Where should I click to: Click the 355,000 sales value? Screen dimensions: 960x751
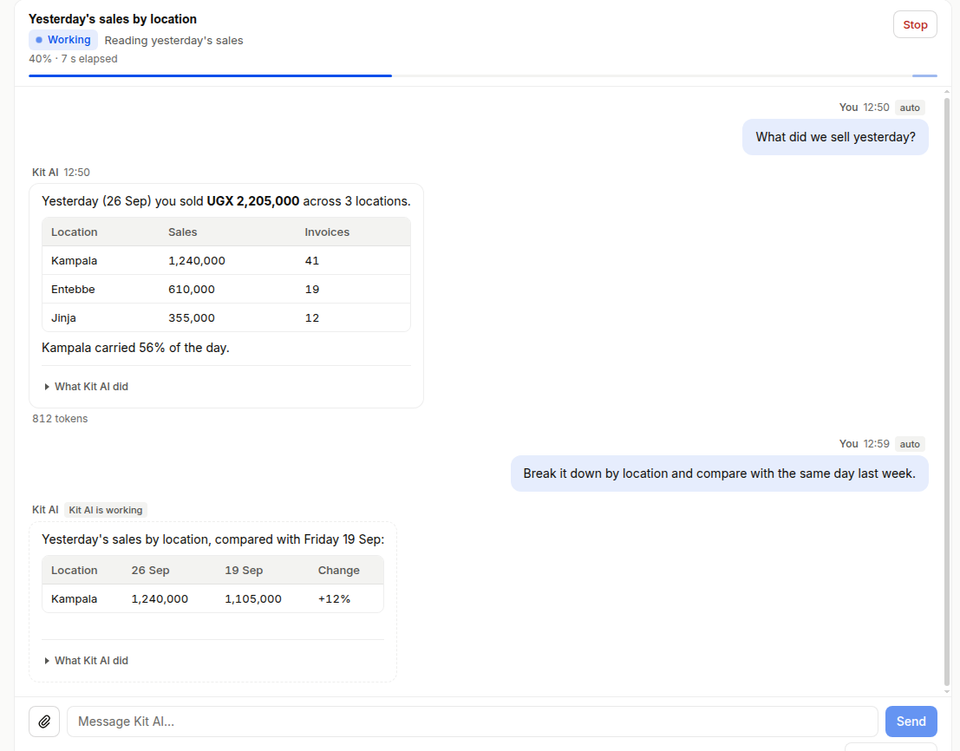coord(192,318)
